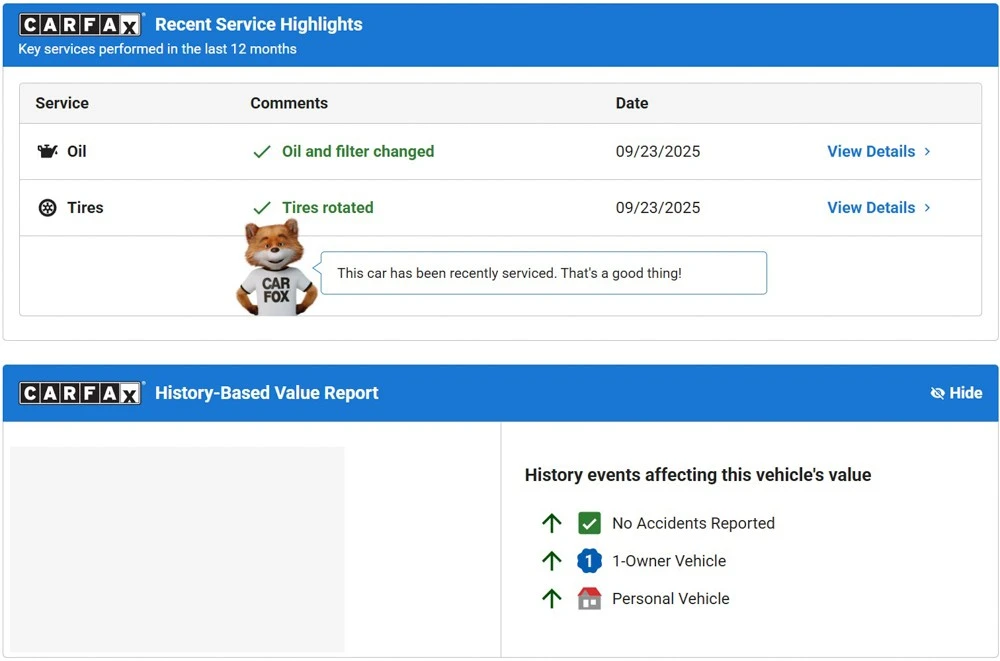Click the Oil service label
This screenshot has width=1000, height=661.
77,151
